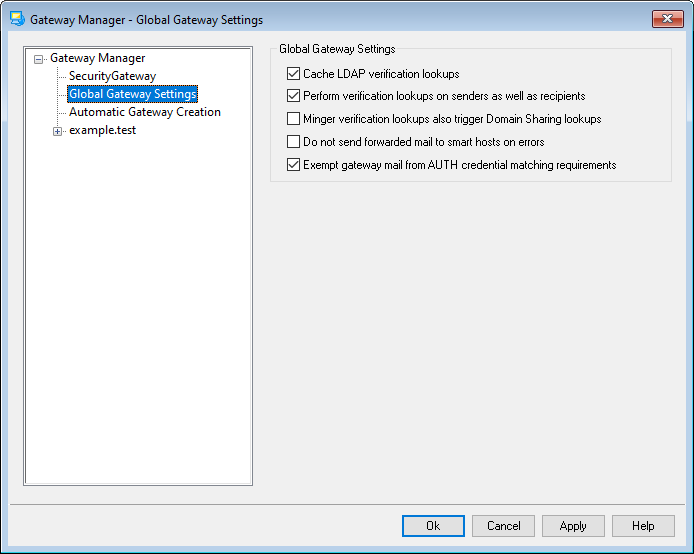The width and height of the screenshot is (694, 554).
Task: Collapse the Gateway Manager tree node
Action: tap(39, 59)
